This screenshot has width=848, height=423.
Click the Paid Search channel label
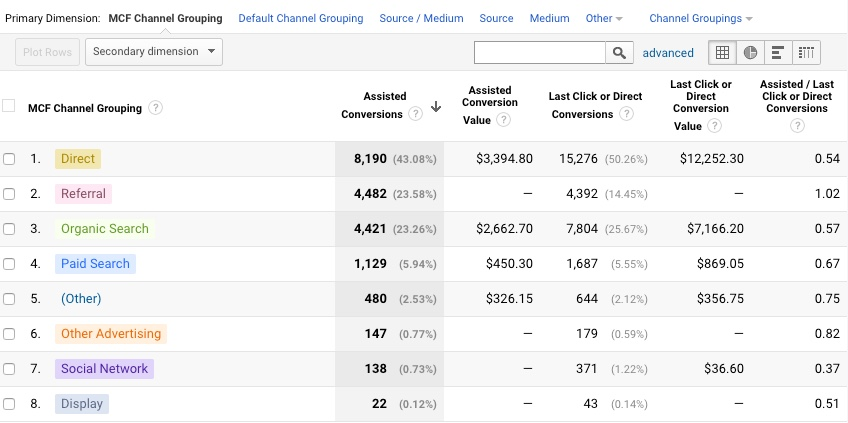[95, 264]
